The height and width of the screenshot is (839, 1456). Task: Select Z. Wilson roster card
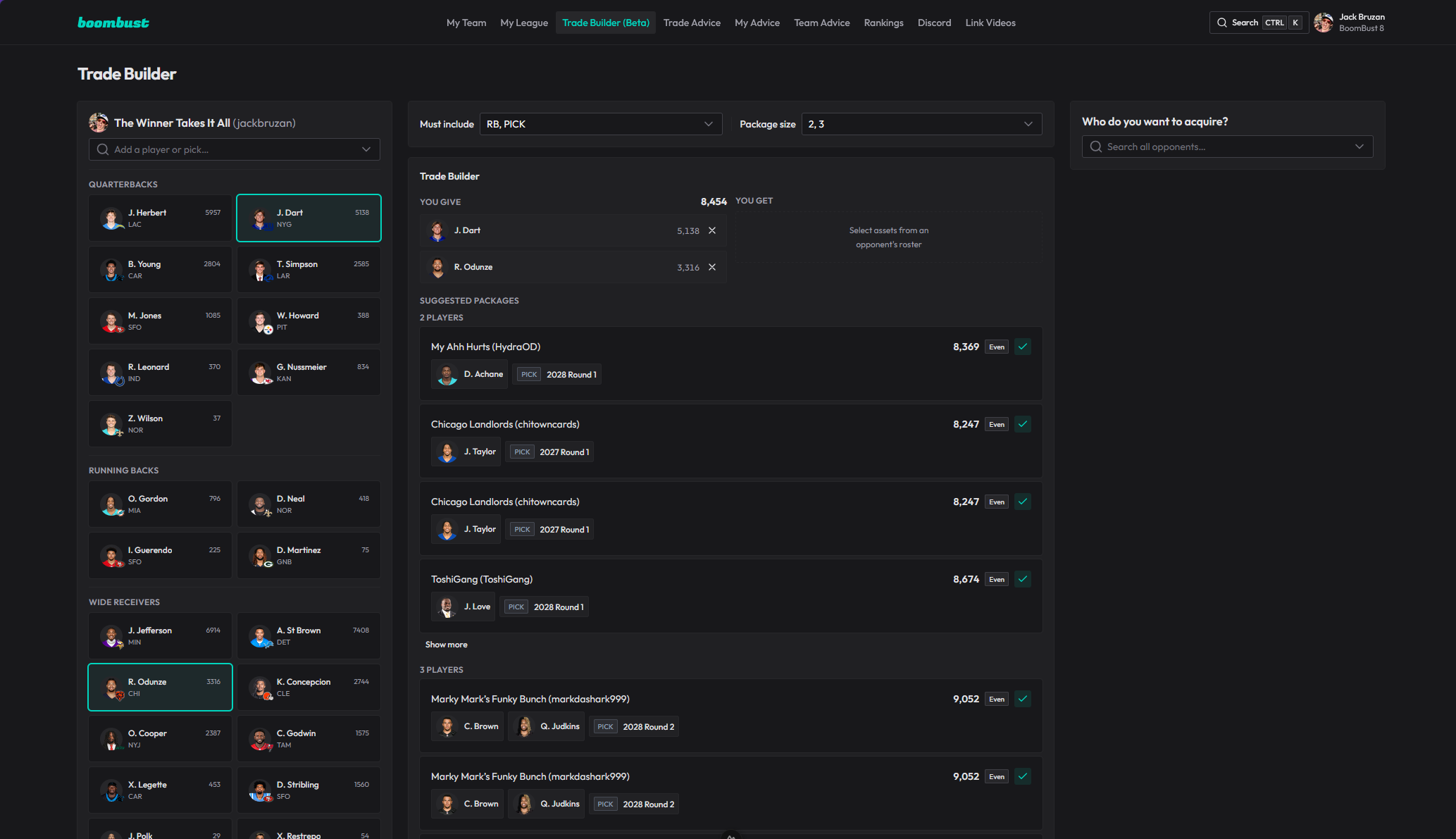(160, 423)
